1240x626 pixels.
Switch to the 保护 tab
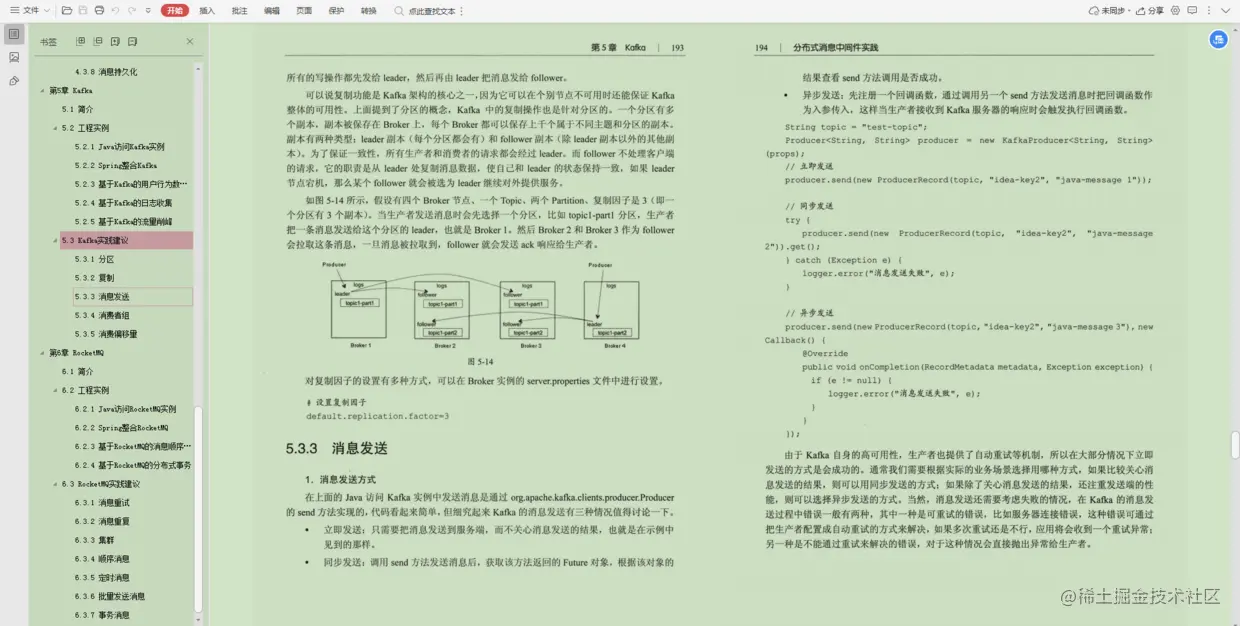coord(336,10)
